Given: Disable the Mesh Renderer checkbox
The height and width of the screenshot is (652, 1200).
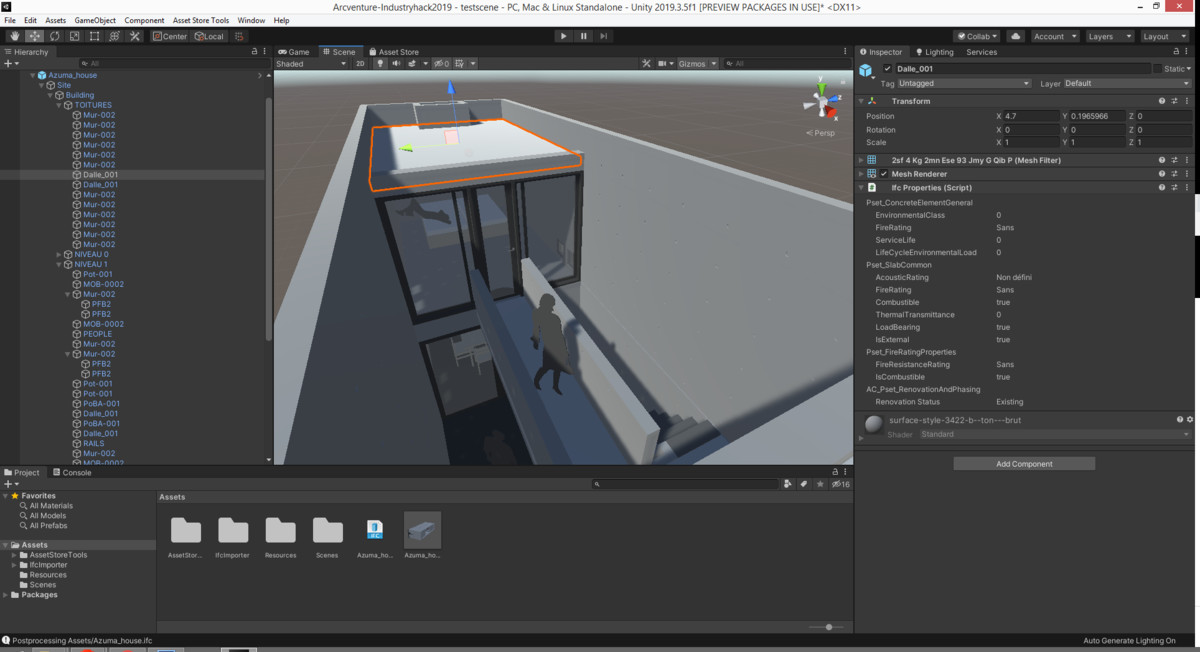Looking at the screenshot, I should 884,174.
